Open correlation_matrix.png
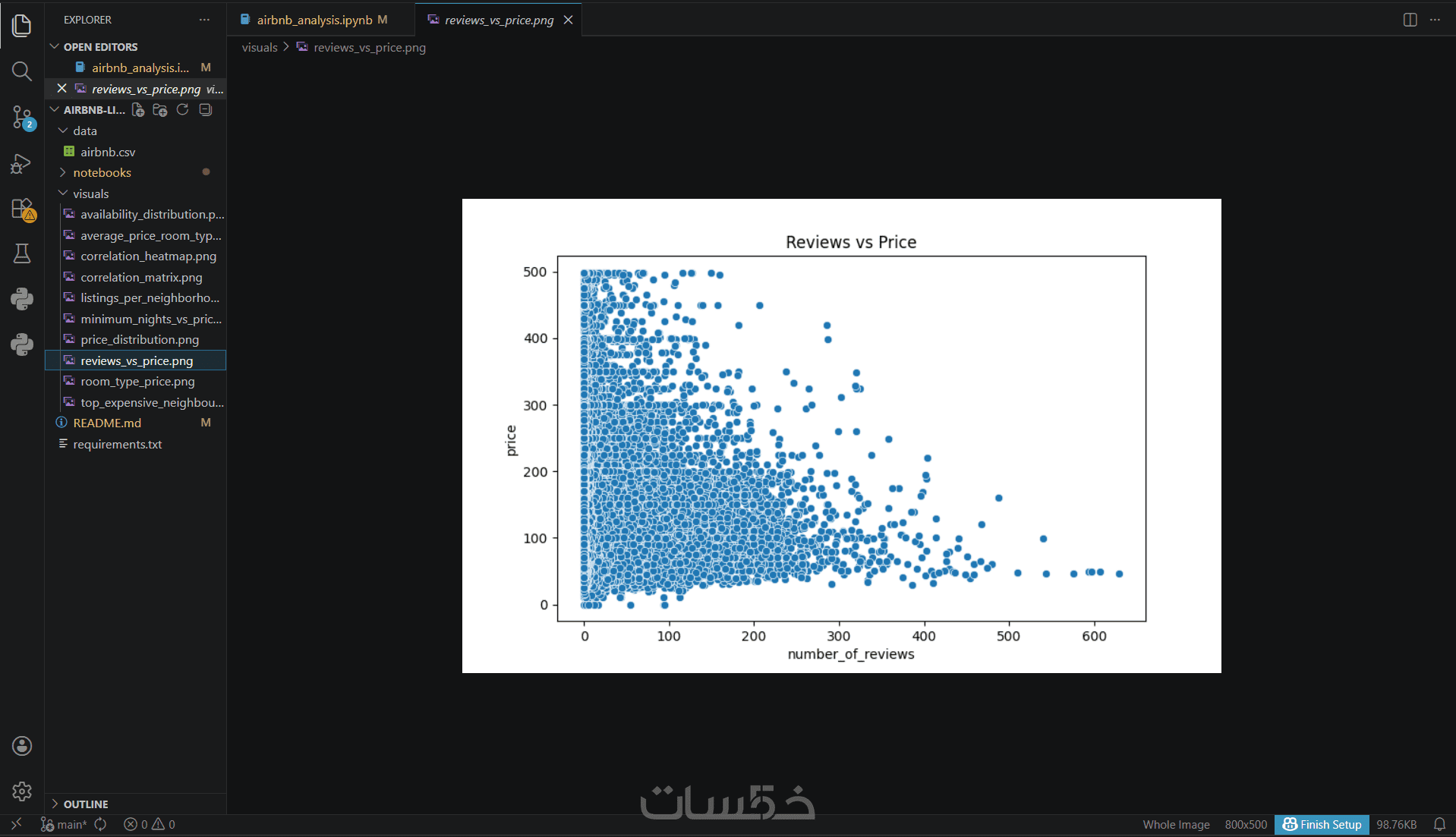The height and width of the screenshot is (837, 1456). click(x=135, y=277)
